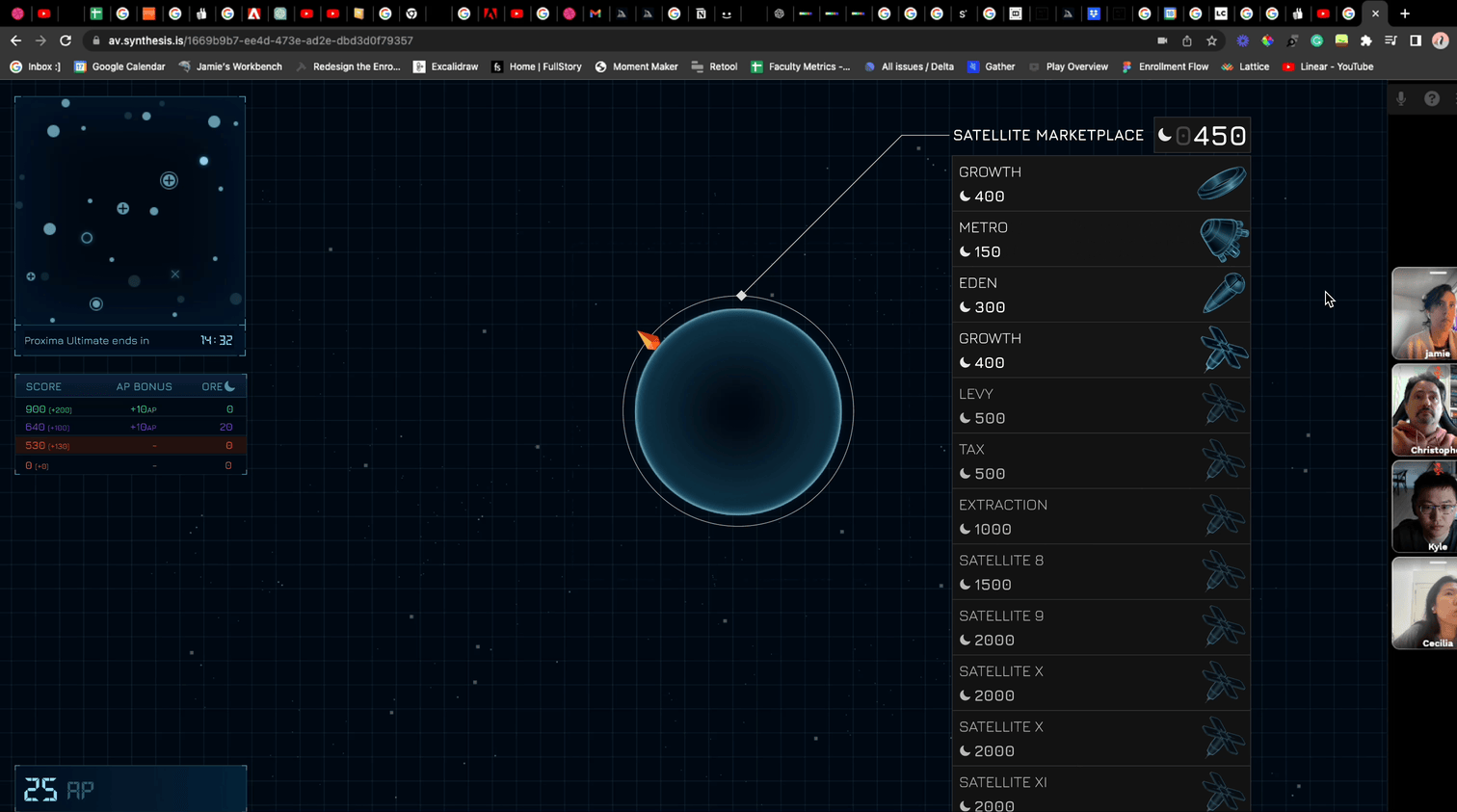Click the orange rocket ship near the planet

649,340
